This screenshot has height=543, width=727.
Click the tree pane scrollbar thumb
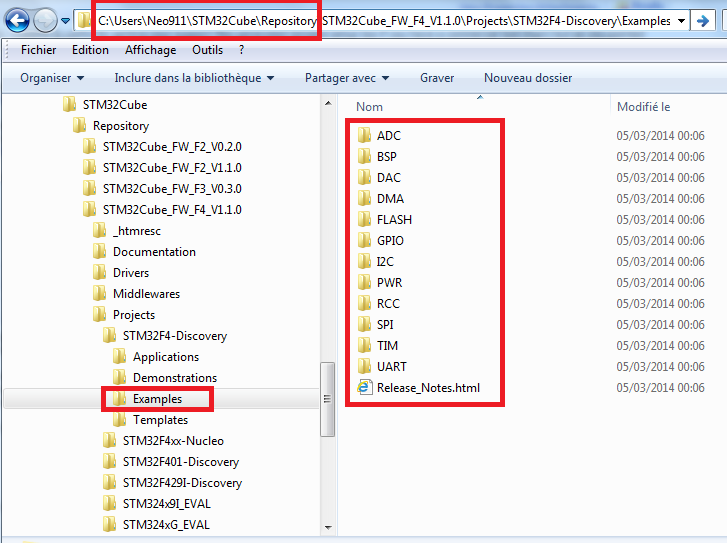coord(327,399)
